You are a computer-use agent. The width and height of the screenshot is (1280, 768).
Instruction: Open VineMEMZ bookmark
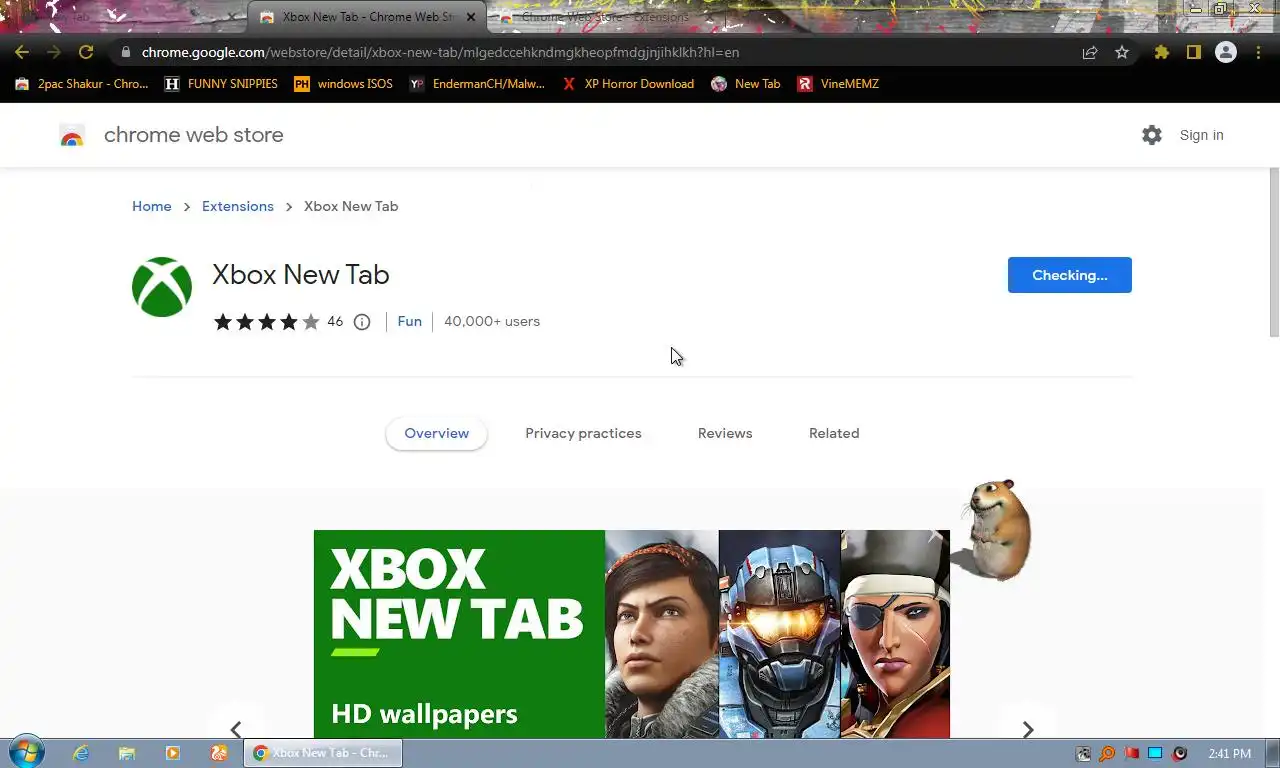(838, 84)
